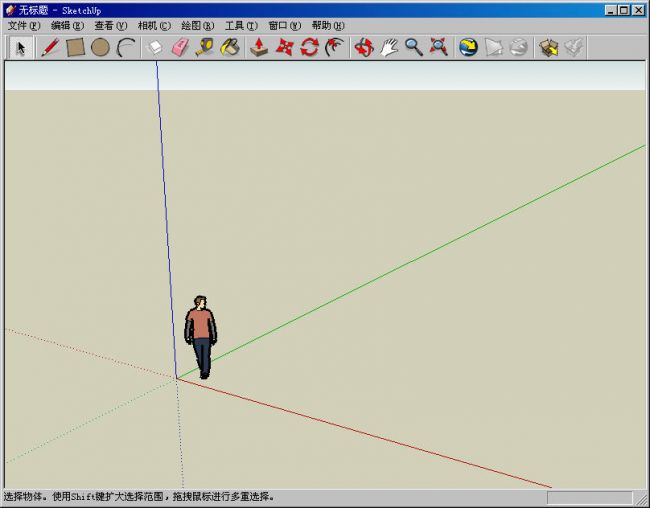Screen dimensions: 650x508
Task: Click the Google Earth get view icon
Action: click(468, 47)
